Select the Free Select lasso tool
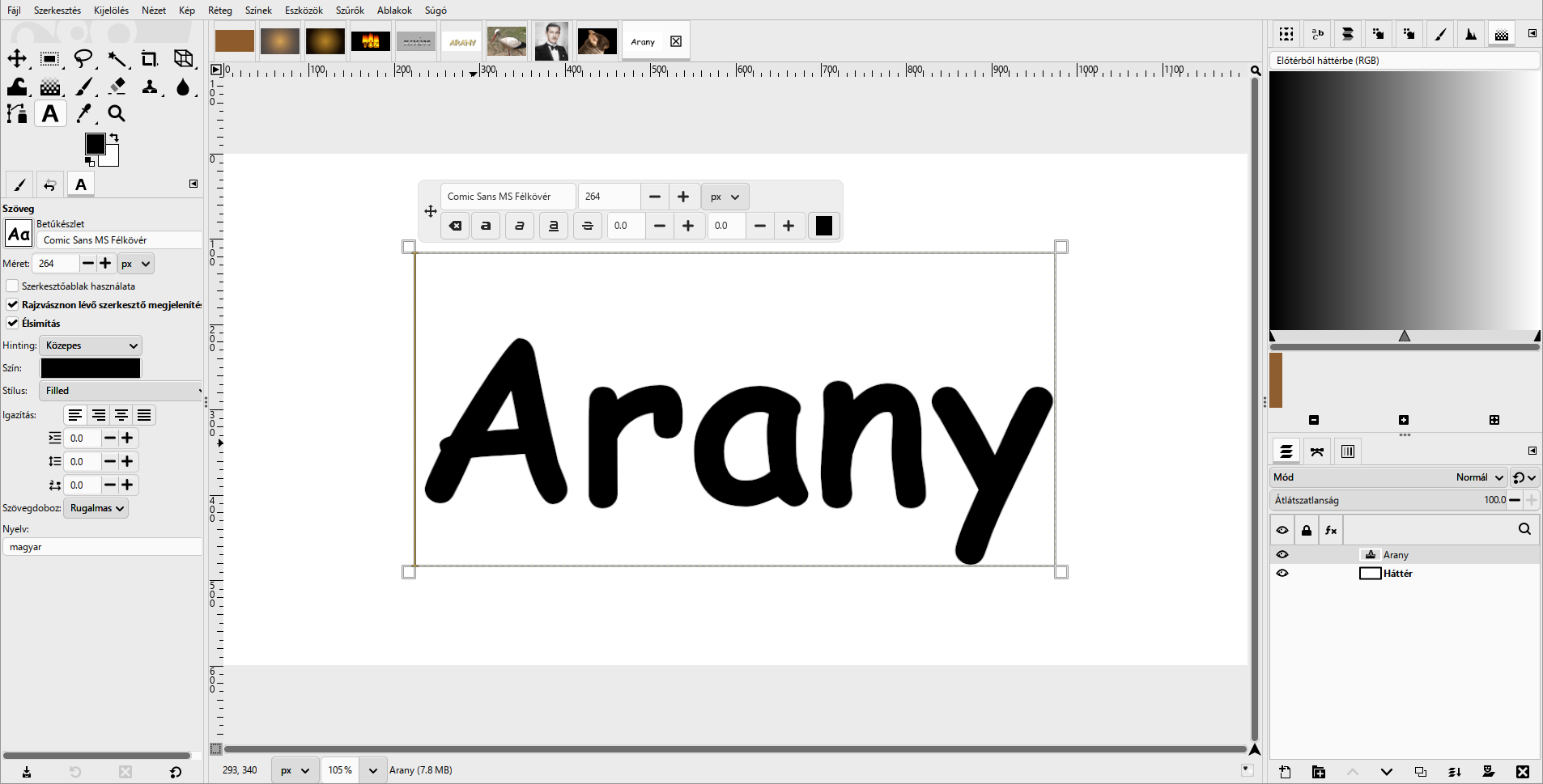 click(83, 58)
